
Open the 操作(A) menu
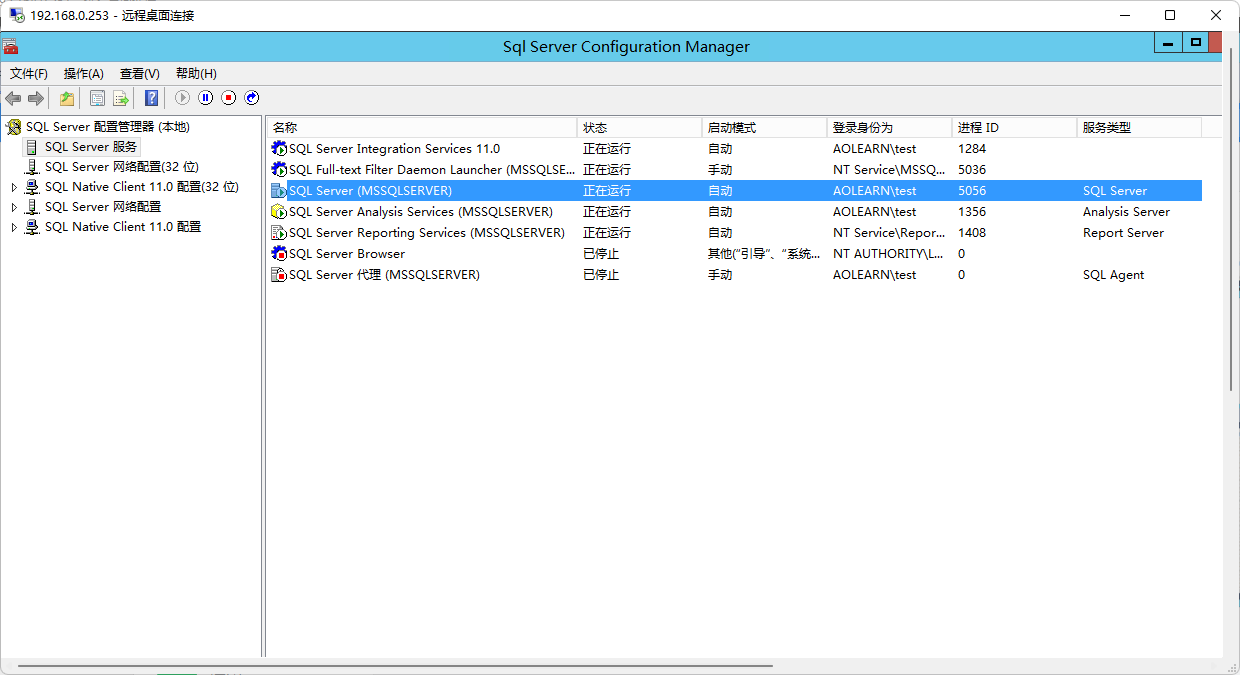84,74
